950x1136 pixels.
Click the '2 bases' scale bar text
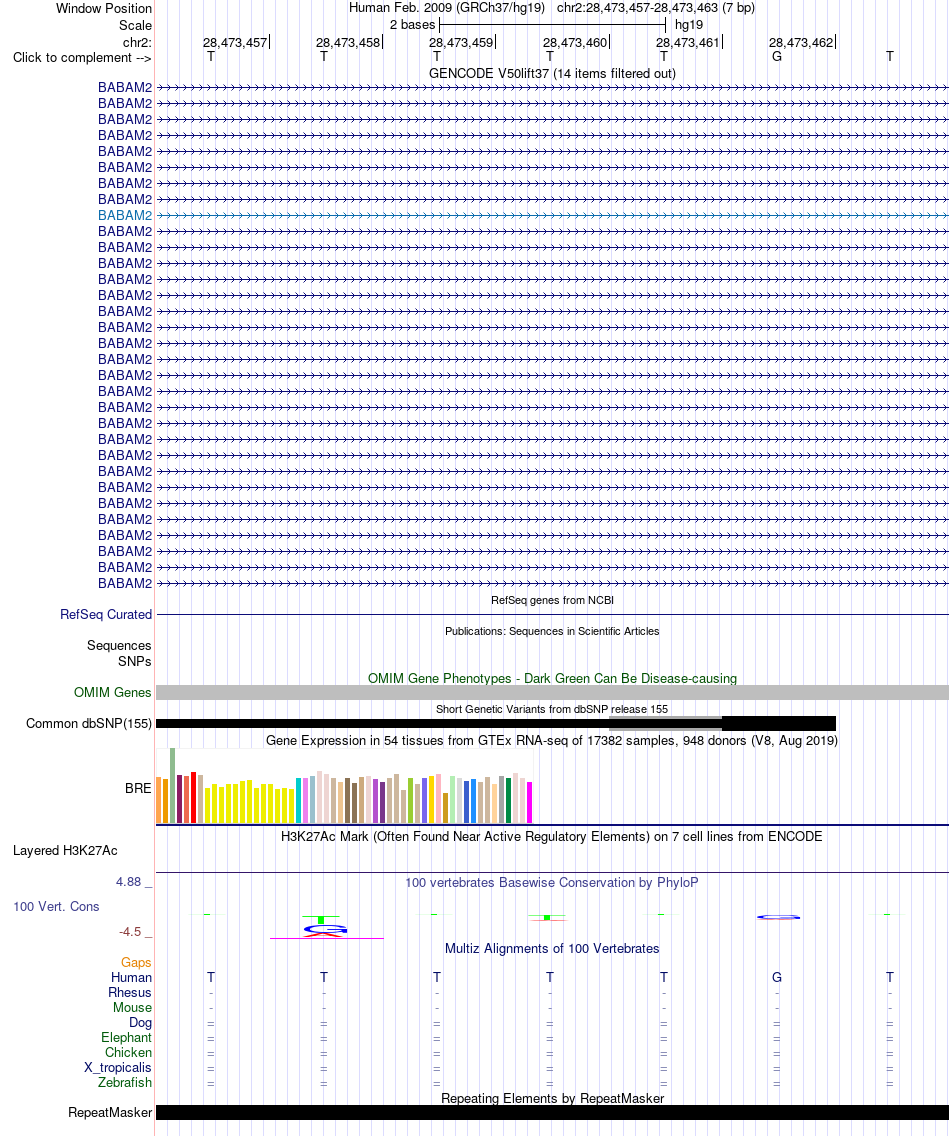(x=412, y=25)
